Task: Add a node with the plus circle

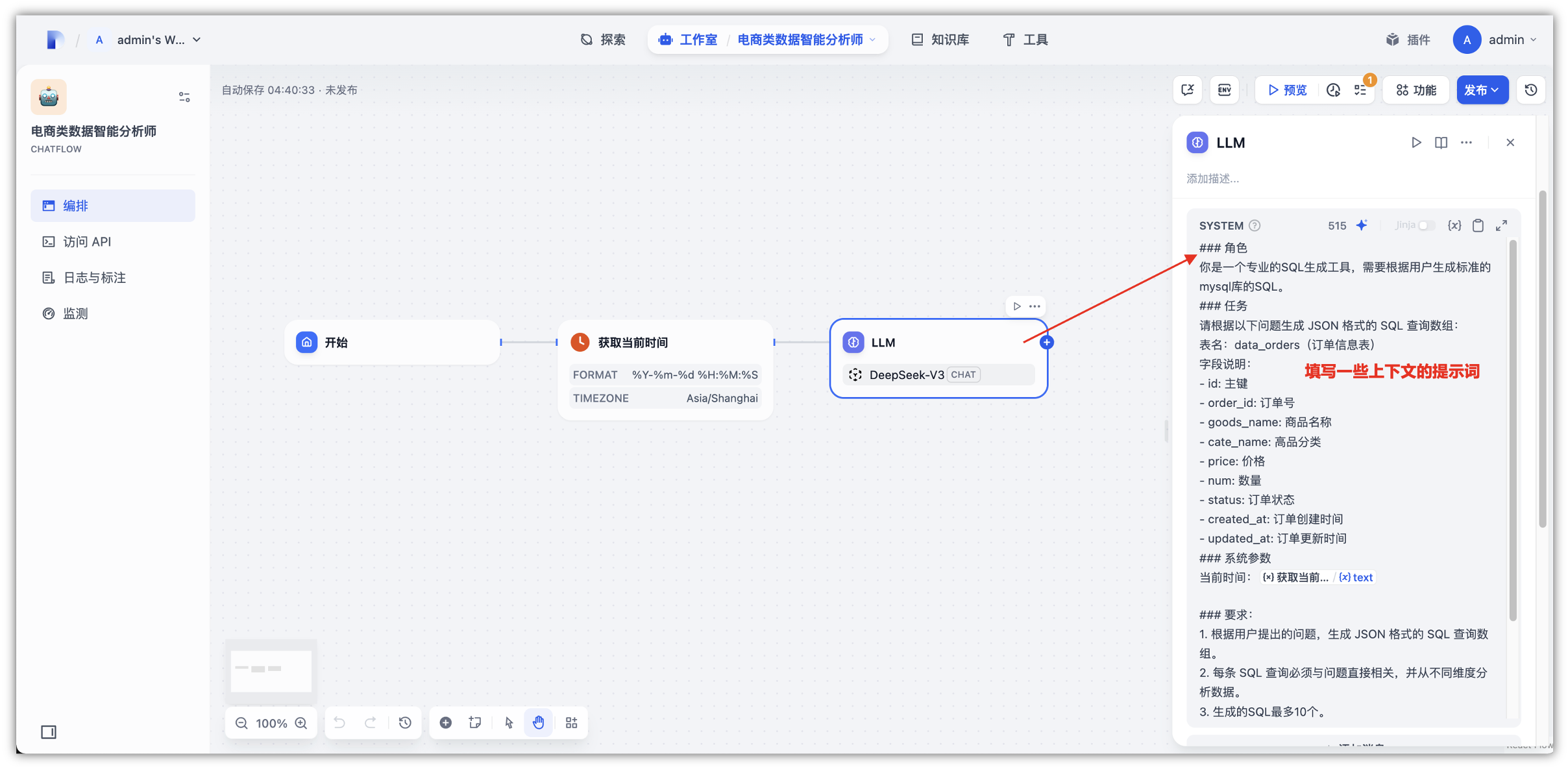Action: 445,723
